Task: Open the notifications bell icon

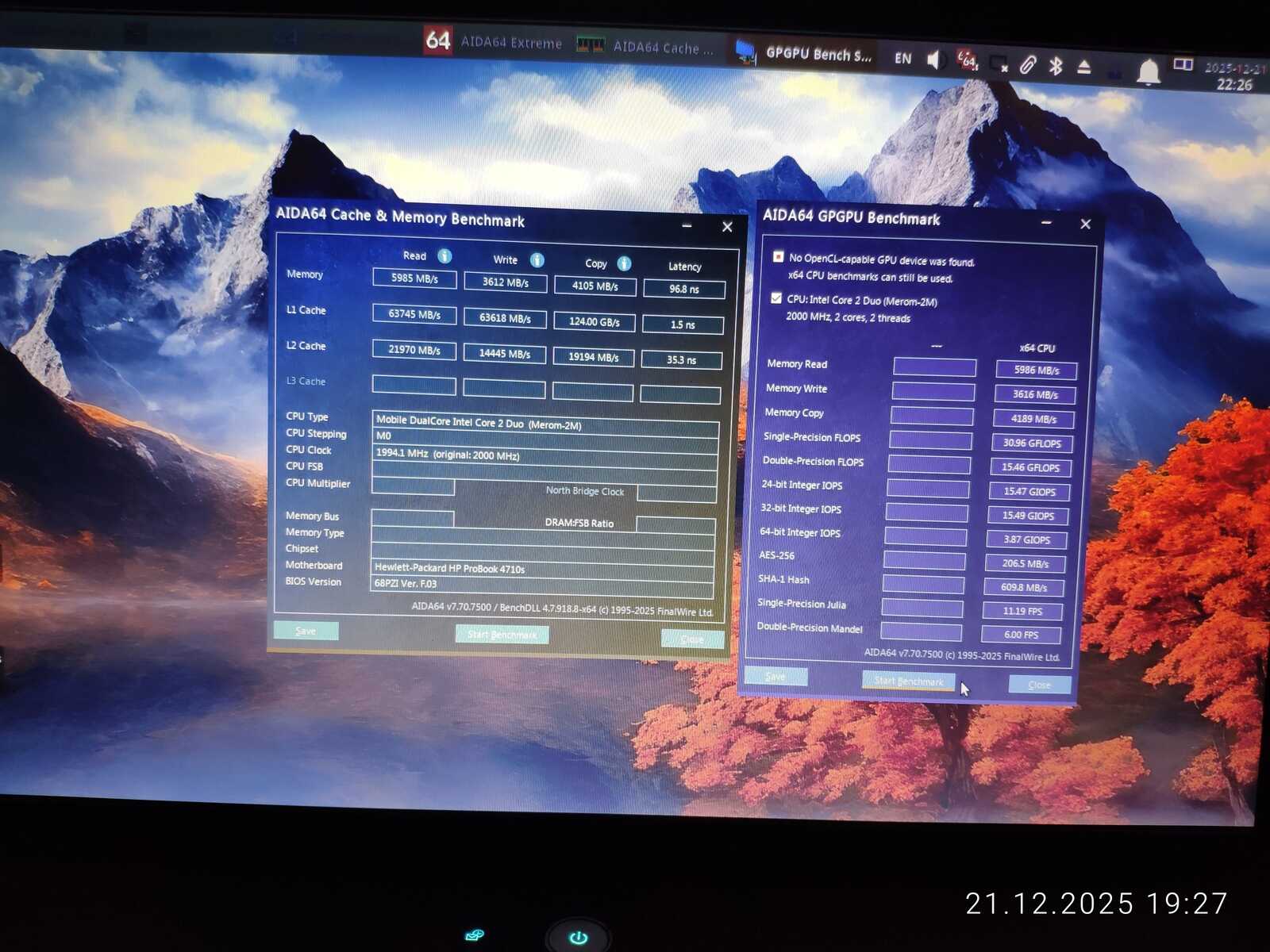Action: pyautogui.click(x=1149, y=72)
